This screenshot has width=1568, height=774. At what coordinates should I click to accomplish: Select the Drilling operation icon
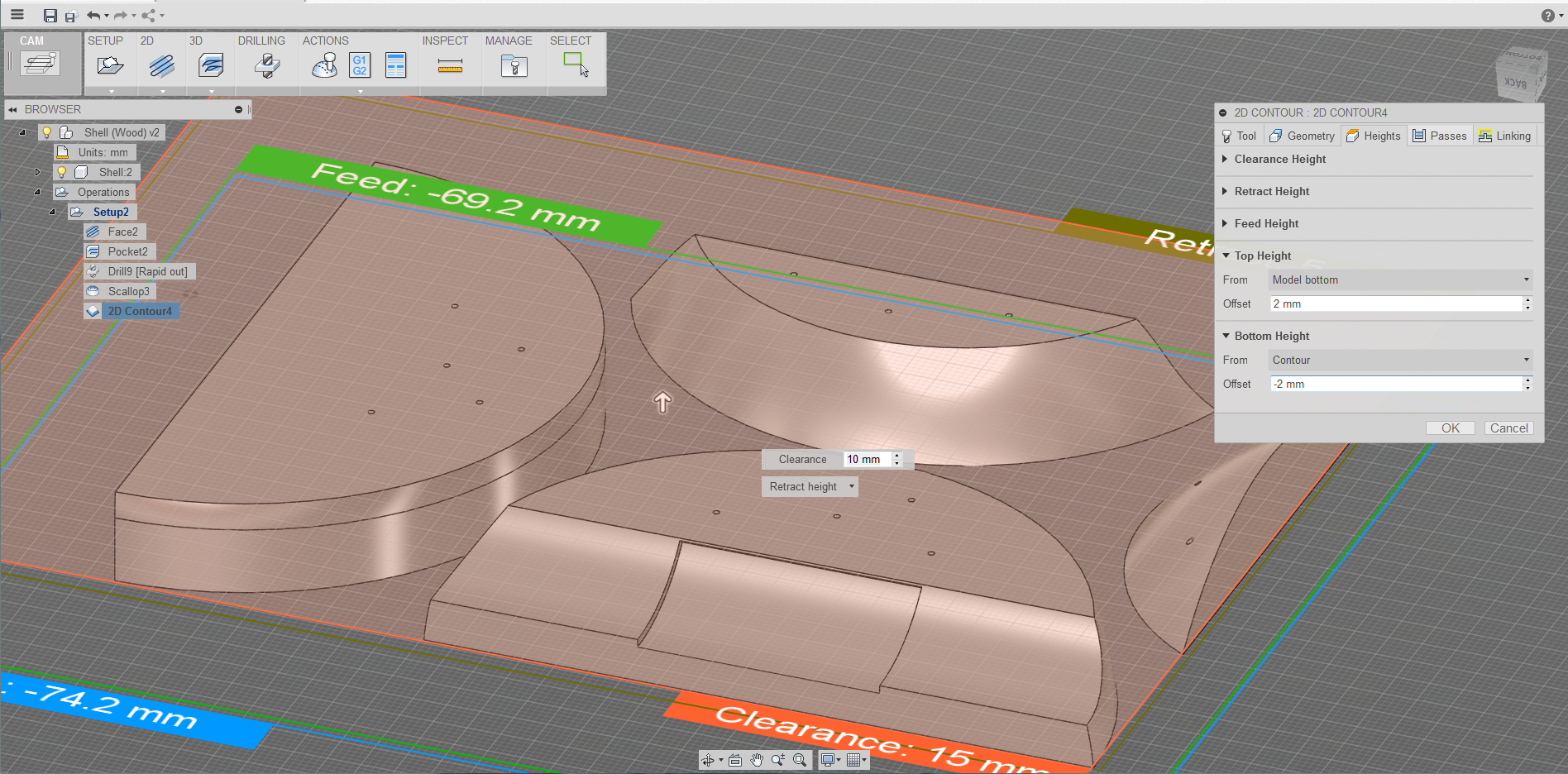point(267,65)
